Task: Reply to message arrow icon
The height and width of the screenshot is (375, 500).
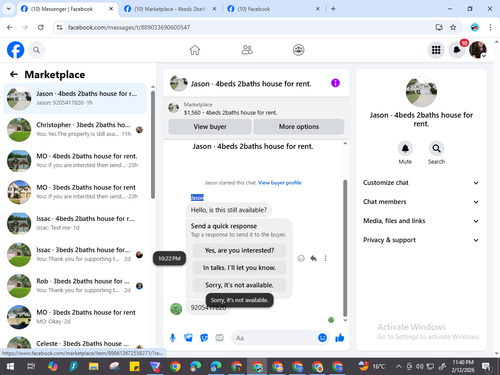Action: pyautogui.click(x=313, y=258)
